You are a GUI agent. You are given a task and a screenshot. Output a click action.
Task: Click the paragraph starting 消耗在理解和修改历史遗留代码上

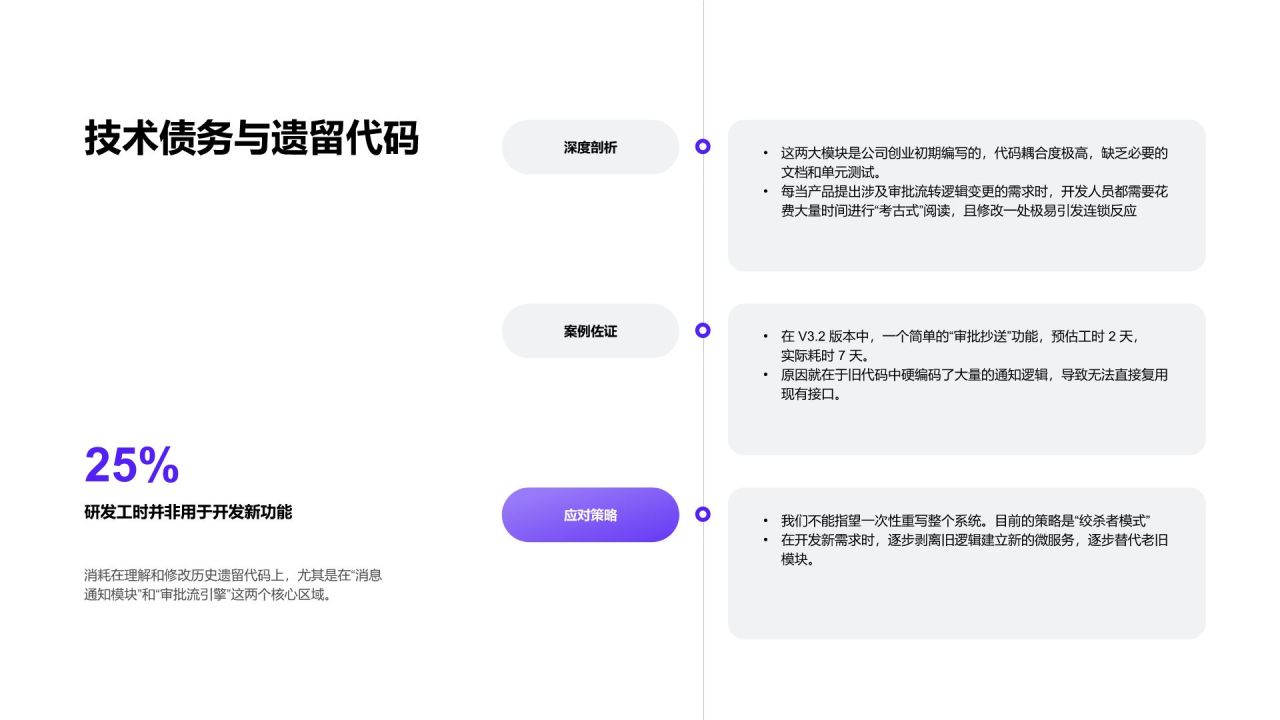(233, 584)
